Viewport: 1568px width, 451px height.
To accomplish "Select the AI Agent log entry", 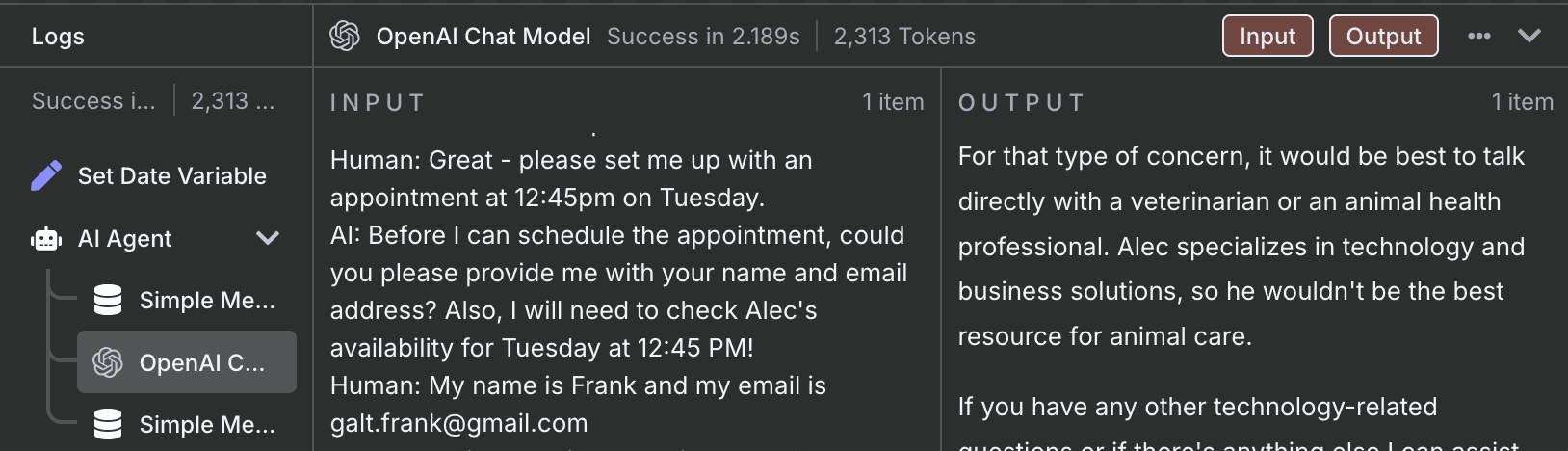I will pyautogui.click(x=156, y=238).
